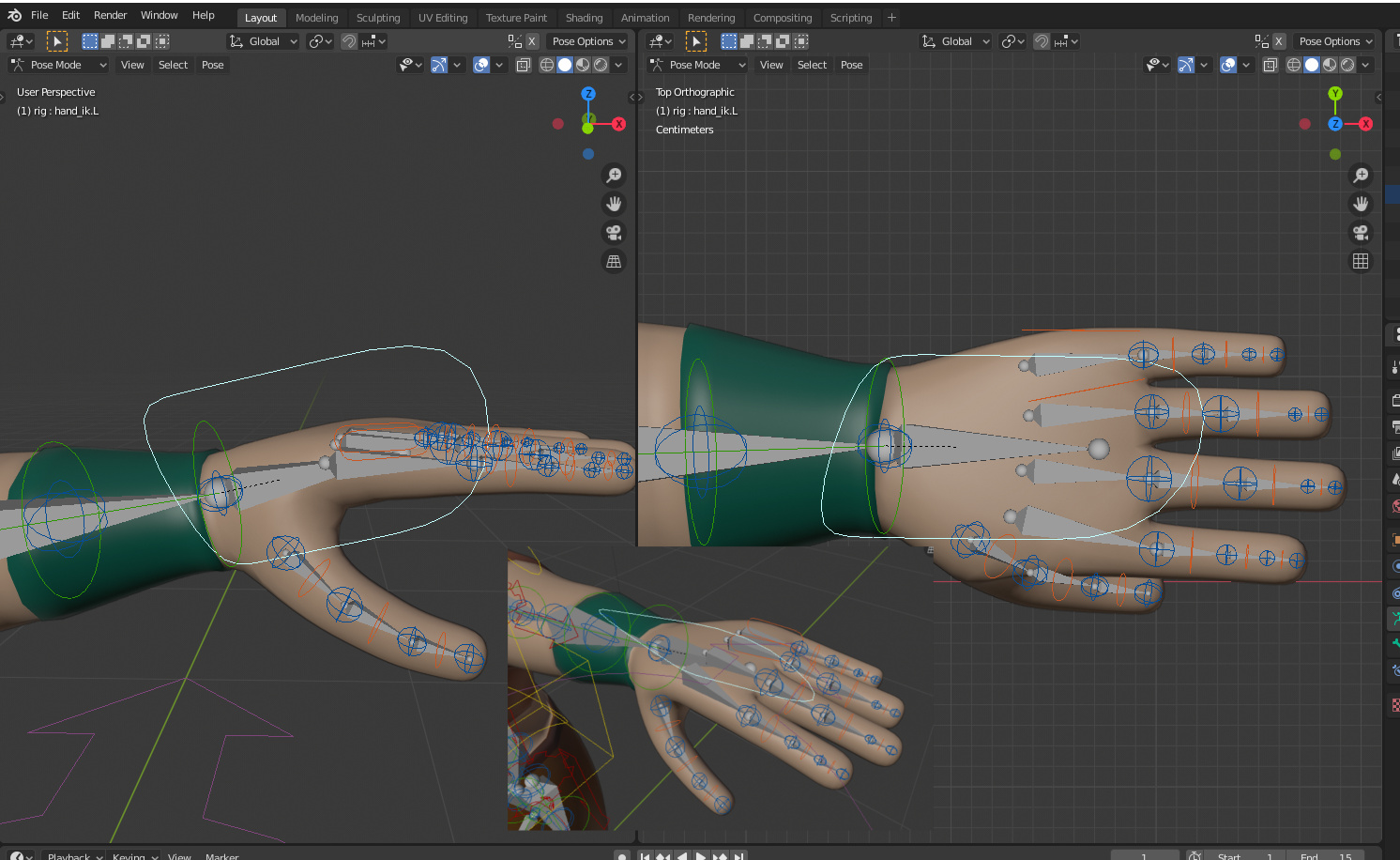Select solid shading in left viewport
The image size is (1400, 860).
click(x=565, y=65)
